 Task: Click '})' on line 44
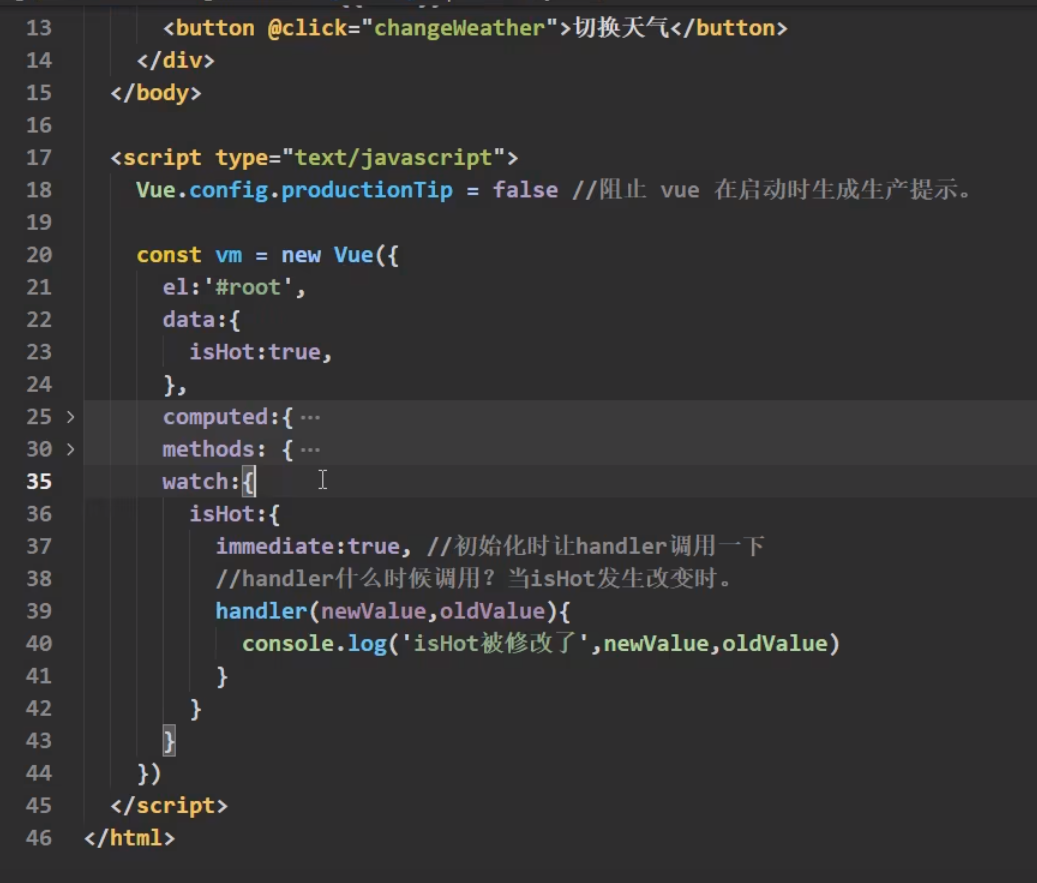(x=149, y=773)
